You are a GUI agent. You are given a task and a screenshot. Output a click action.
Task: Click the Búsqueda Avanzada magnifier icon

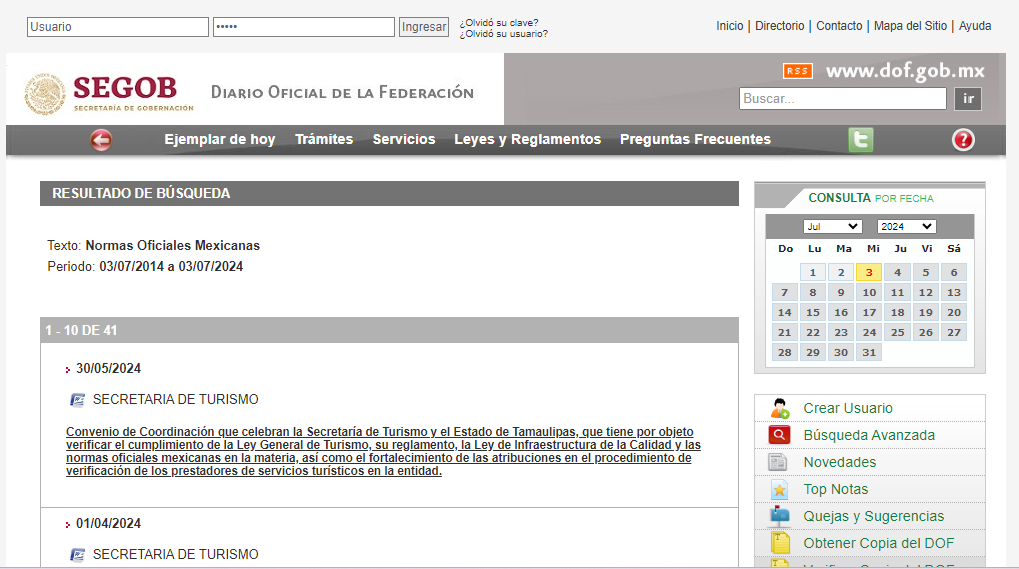point(779,435)
